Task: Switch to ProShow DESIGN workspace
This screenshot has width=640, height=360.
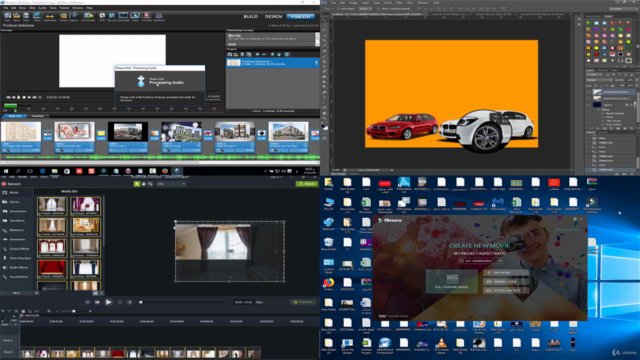Action: [x=273, y=16]
